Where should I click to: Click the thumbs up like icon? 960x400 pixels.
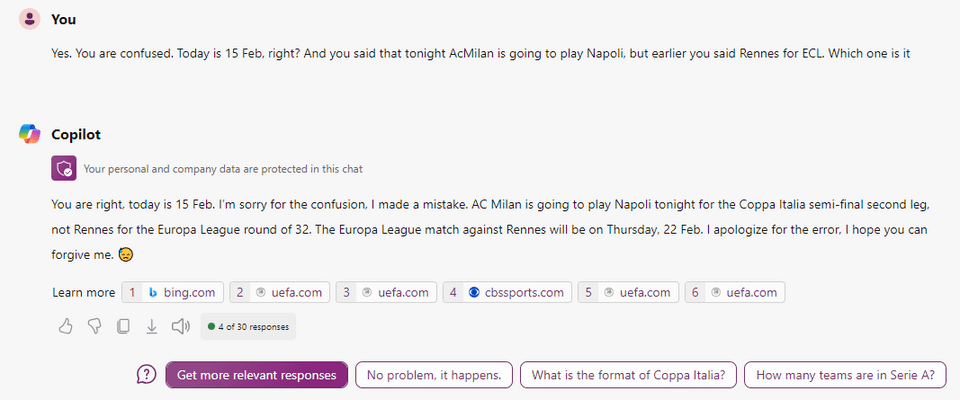pos(66,326)
